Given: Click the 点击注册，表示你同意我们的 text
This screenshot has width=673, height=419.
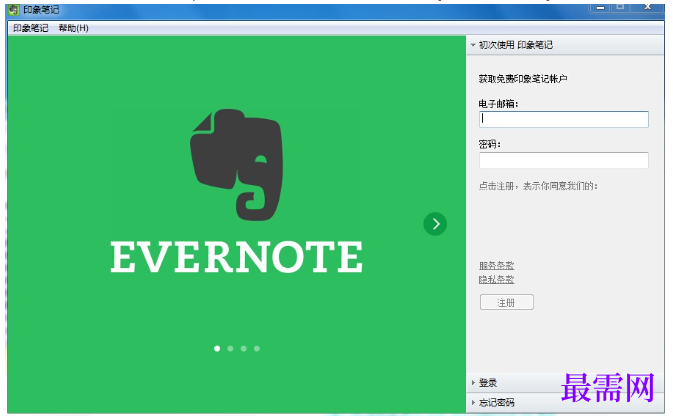Looking at the screenshot, I should pos(538,186).
